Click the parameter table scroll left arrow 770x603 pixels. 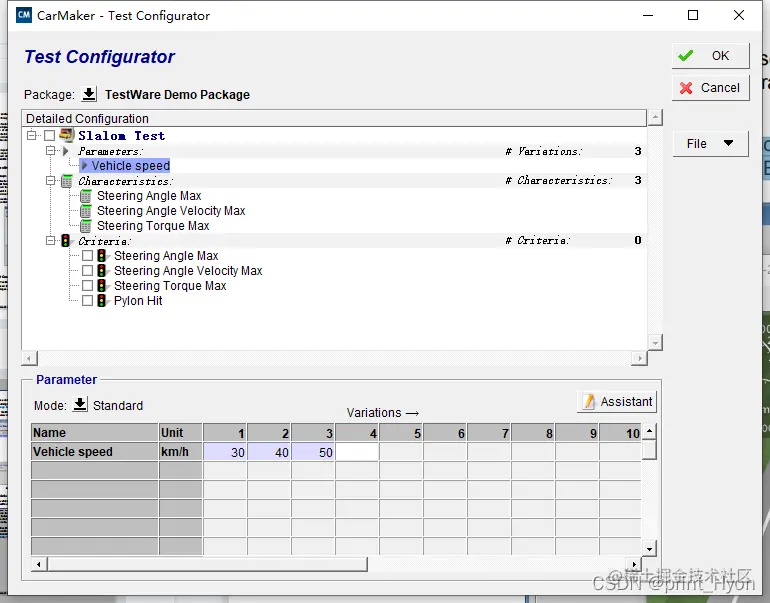tap(39, 564)
